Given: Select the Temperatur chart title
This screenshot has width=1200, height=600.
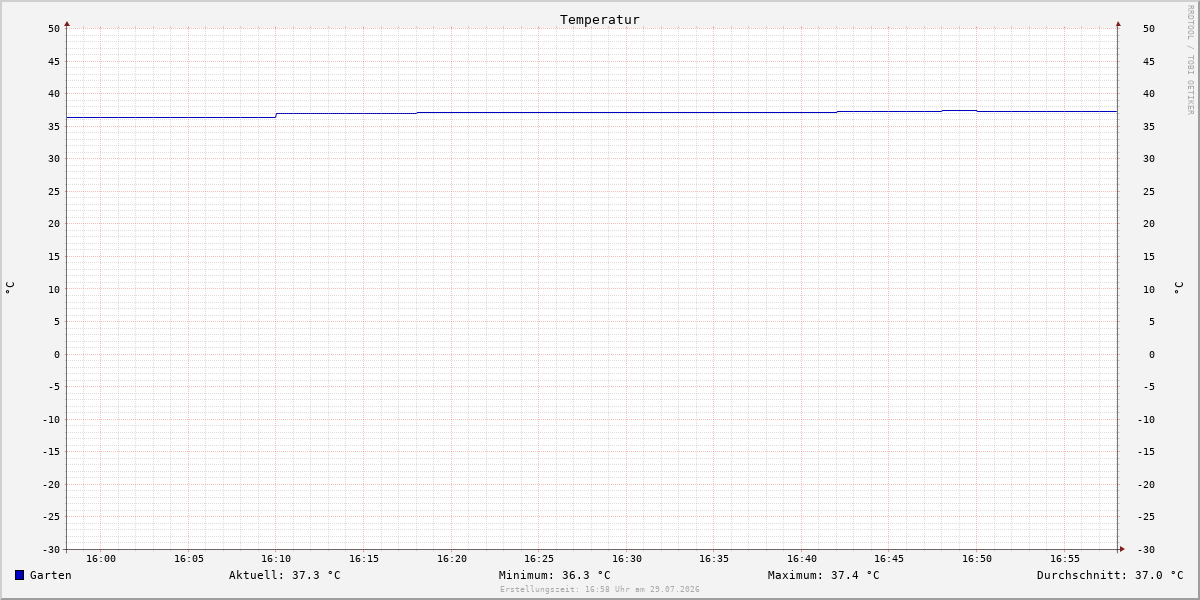Looking at the screenshot, I should pos(600,19).
